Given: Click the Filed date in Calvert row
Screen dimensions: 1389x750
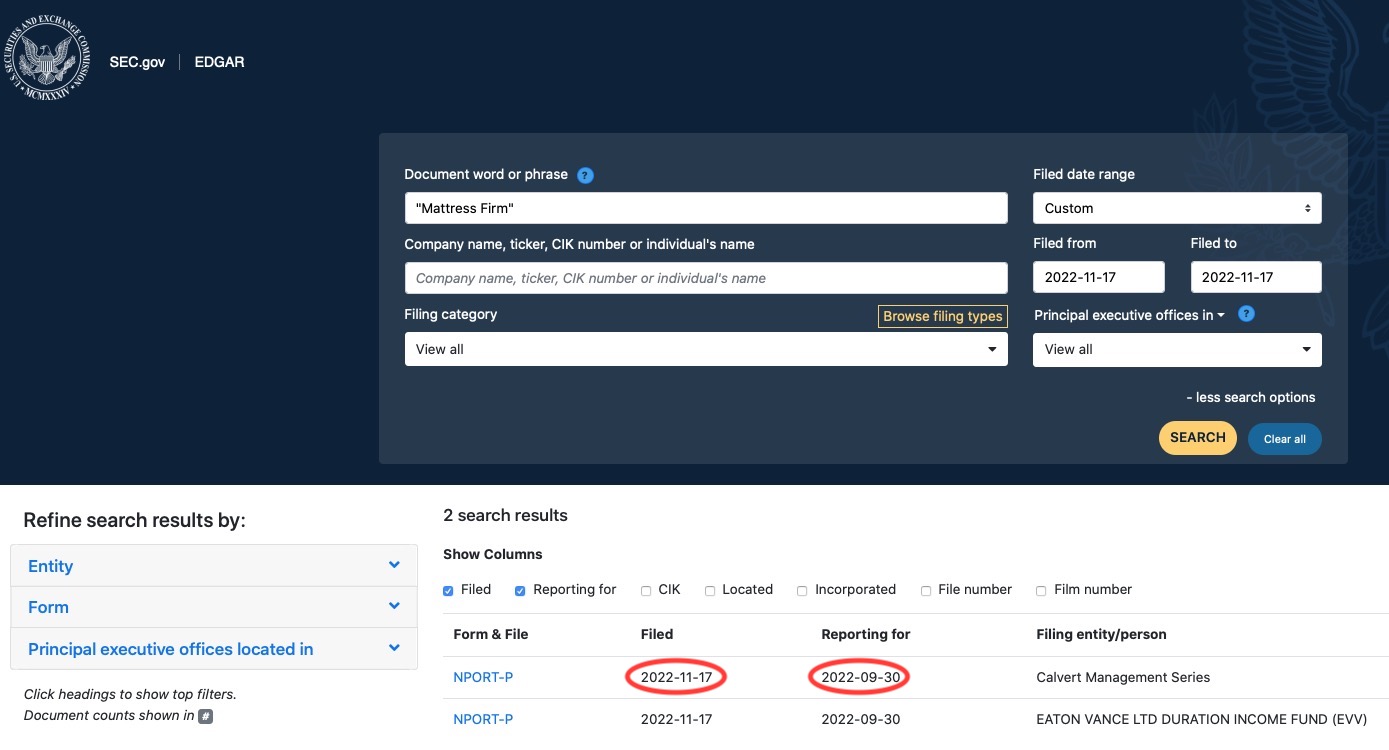Looking at the screenshot, I should click(x=677, y=677).
